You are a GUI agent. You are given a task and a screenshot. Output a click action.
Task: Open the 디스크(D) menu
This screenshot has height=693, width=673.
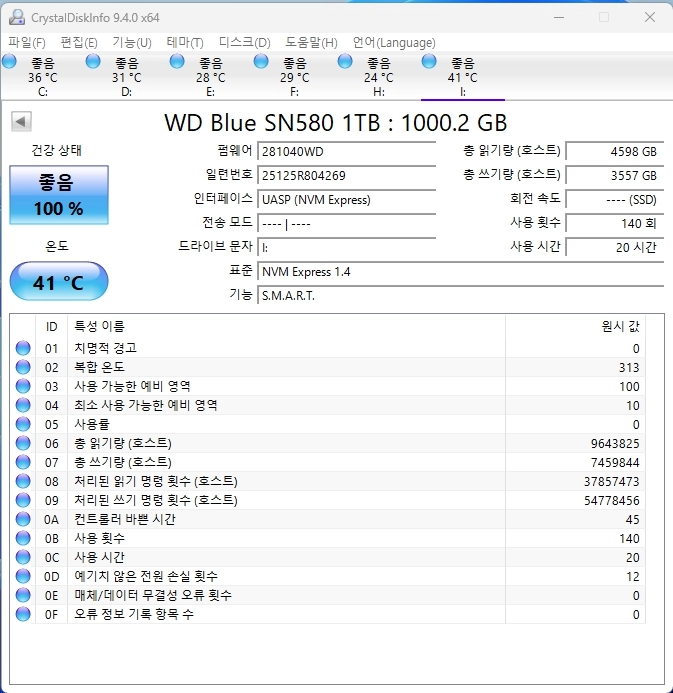[245, 42]
